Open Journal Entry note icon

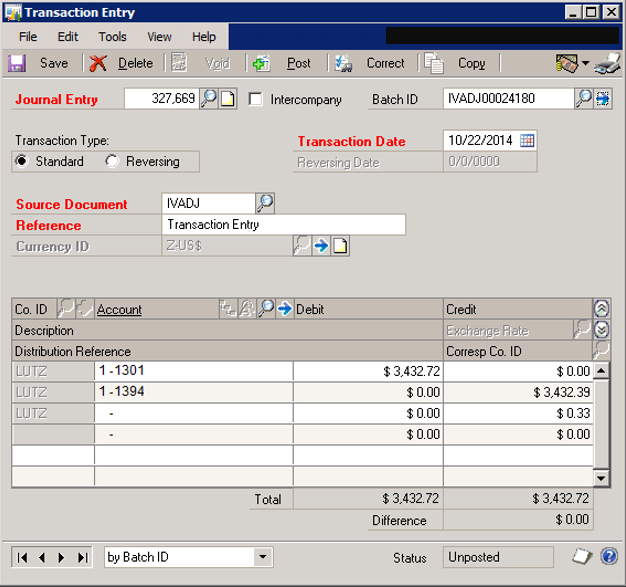click(x=228, y=99)
